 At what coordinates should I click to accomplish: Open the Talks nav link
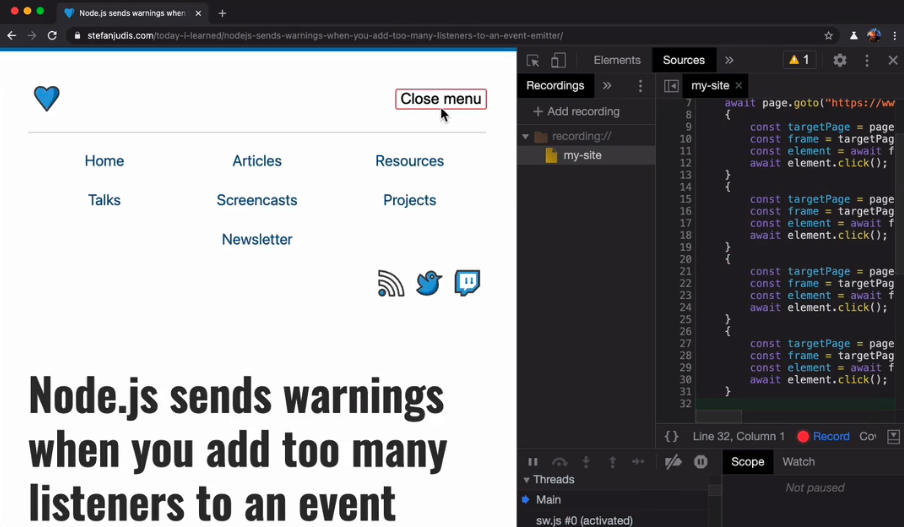104,200
